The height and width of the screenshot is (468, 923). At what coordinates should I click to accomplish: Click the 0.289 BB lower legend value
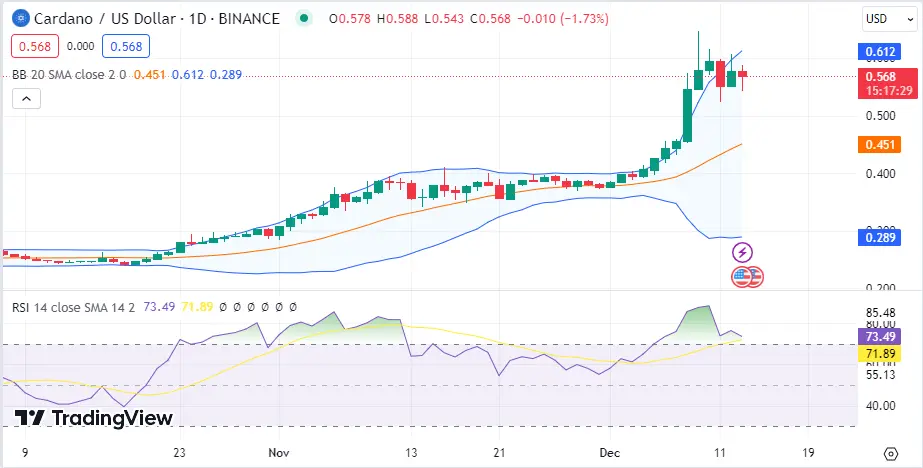[226, 75]
